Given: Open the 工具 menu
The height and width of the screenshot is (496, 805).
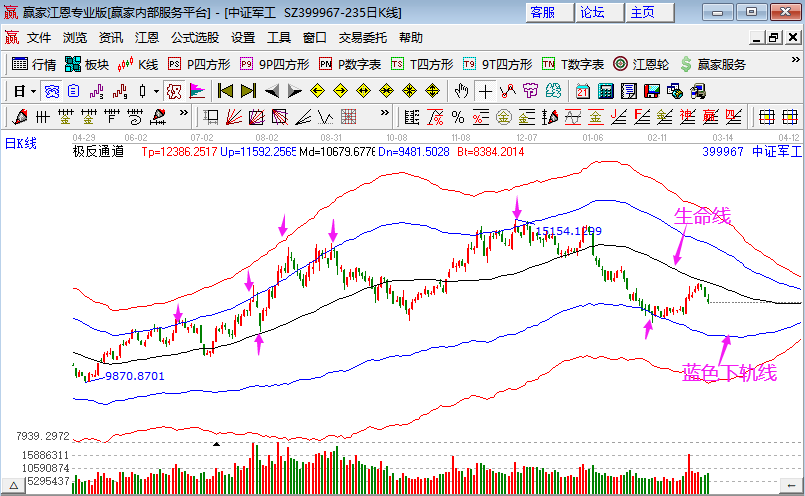Looking at the screenshot, I should click(279, 37).
